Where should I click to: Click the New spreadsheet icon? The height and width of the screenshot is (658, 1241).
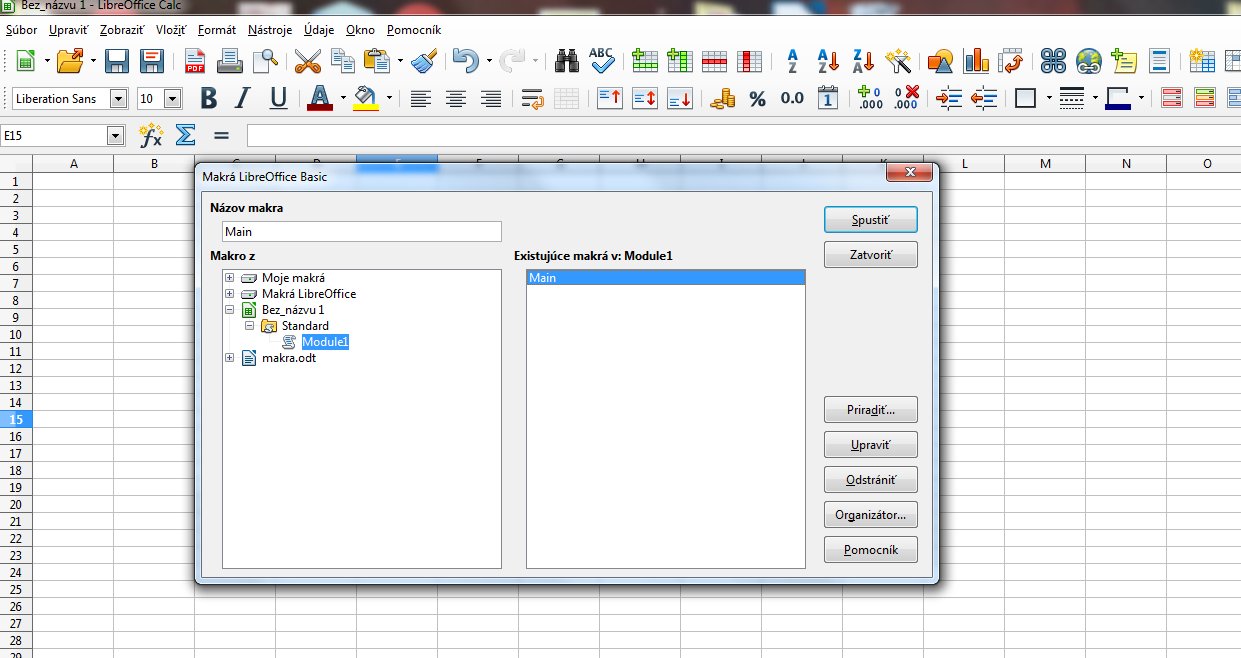coord(25,61)
